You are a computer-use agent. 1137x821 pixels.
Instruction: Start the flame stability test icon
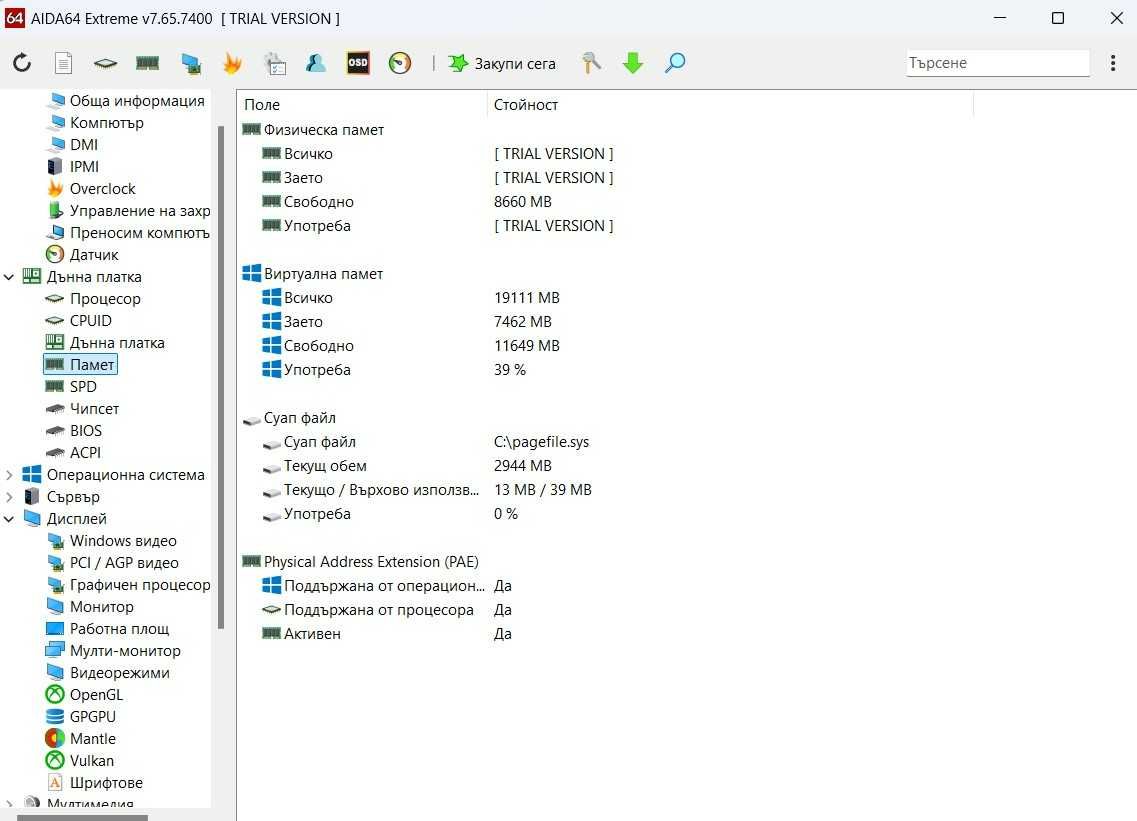232,63
